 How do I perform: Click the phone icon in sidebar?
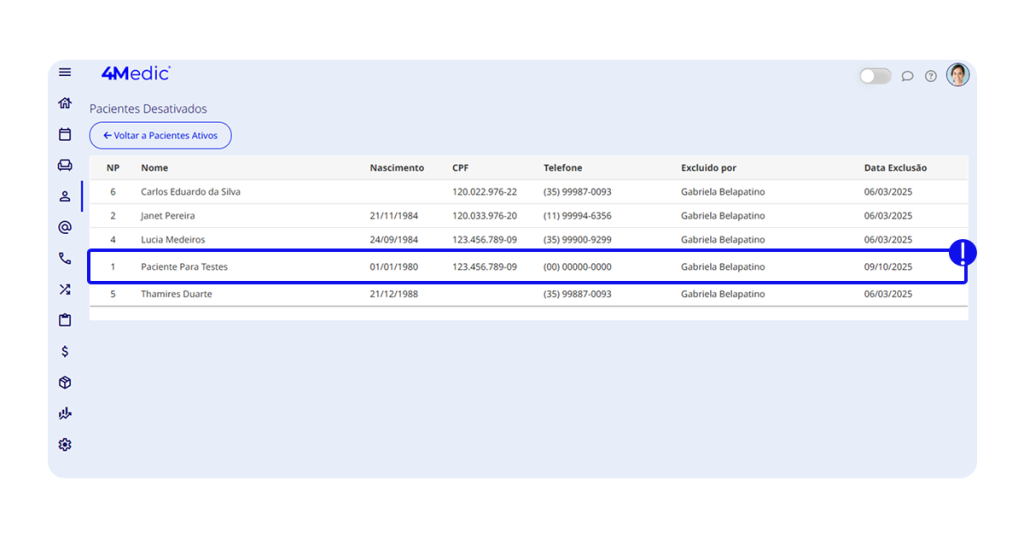[65, 258]
